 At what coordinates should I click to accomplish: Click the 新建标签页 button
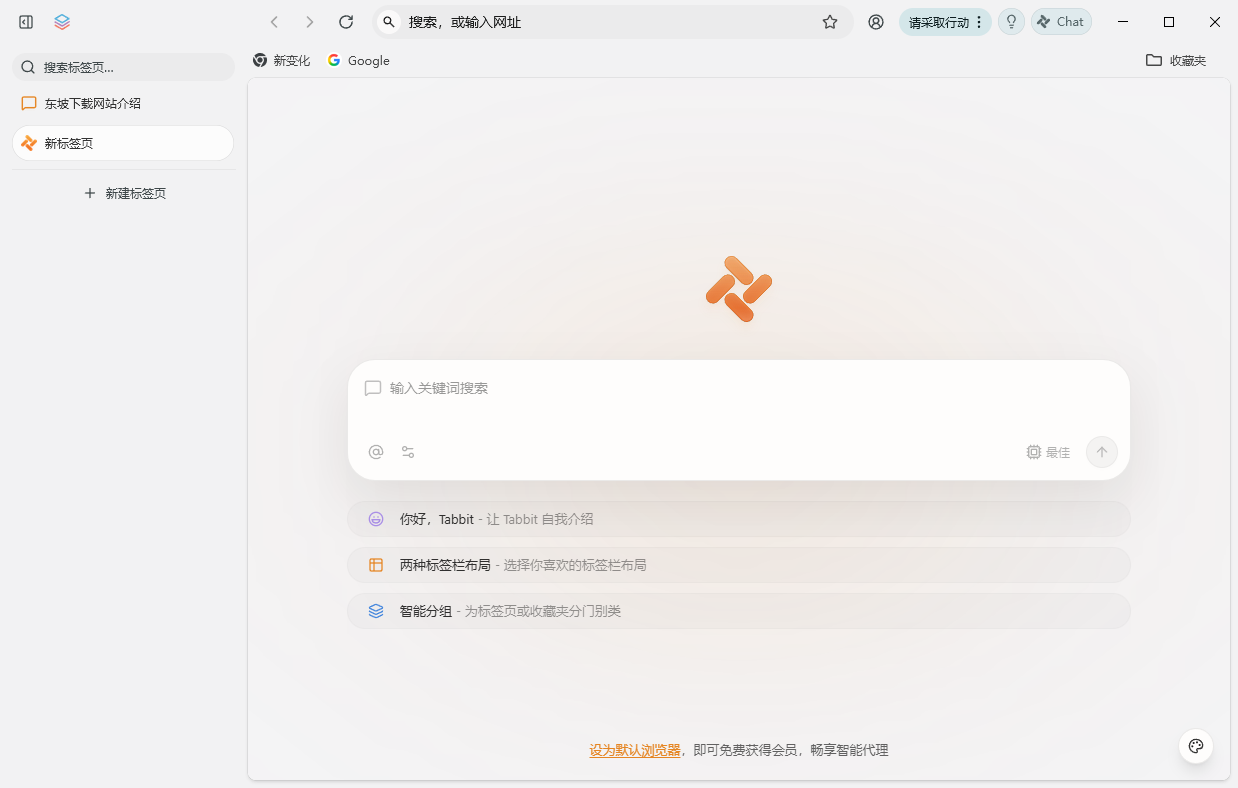click(x=124, y=192)
